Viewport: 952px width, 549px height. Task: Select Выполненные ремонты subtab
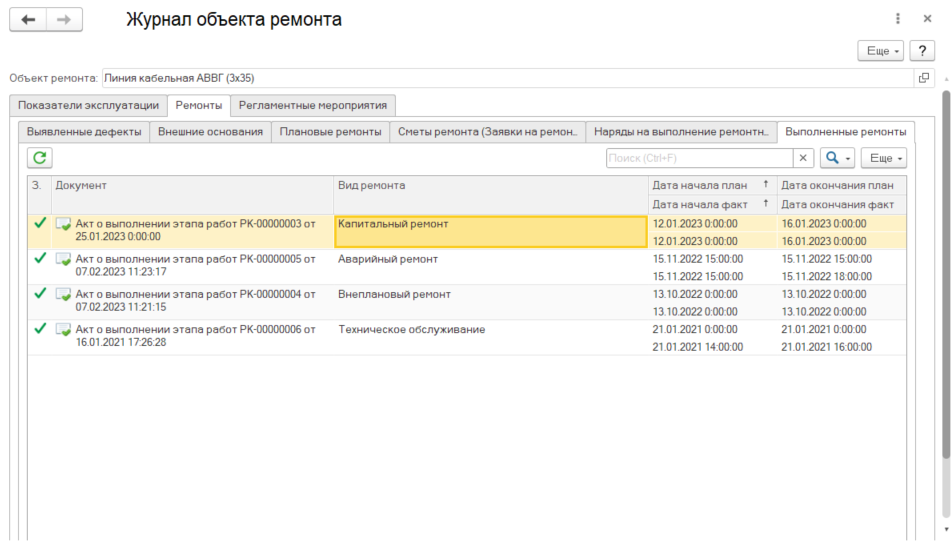846,132
